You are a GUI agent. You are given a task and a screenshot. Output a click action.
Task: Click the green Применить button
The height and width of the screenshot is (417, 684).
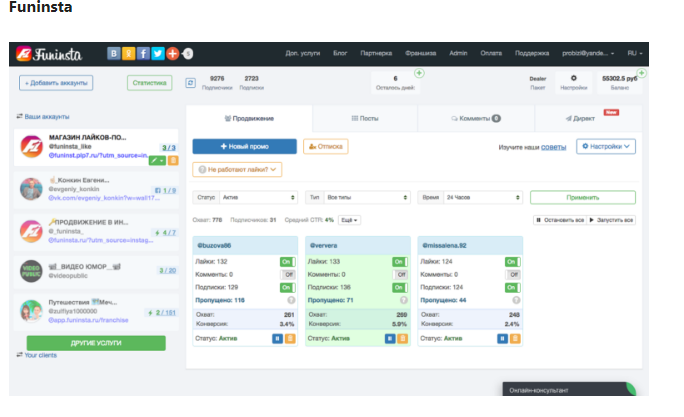tap(583, 198)
